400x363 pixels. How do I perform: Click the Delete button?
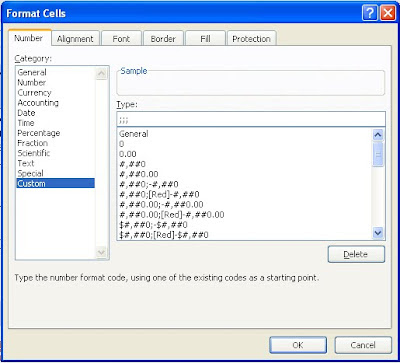[x=356, y=255]
